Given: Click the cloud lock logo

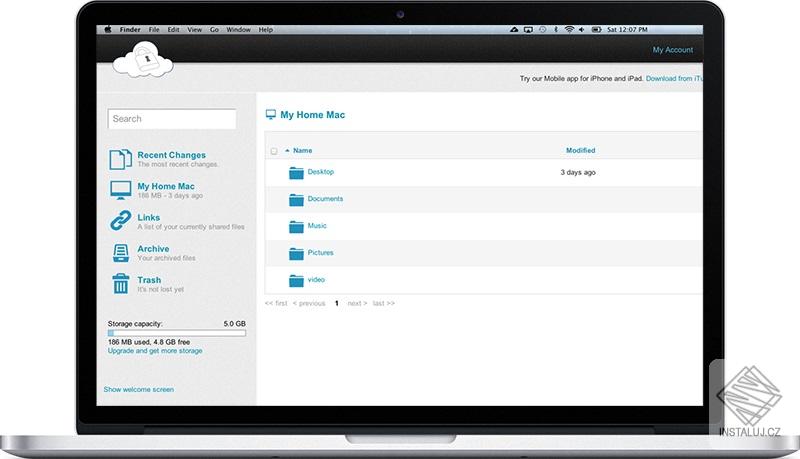Looking at the screenshot, I should click(142, 59).
